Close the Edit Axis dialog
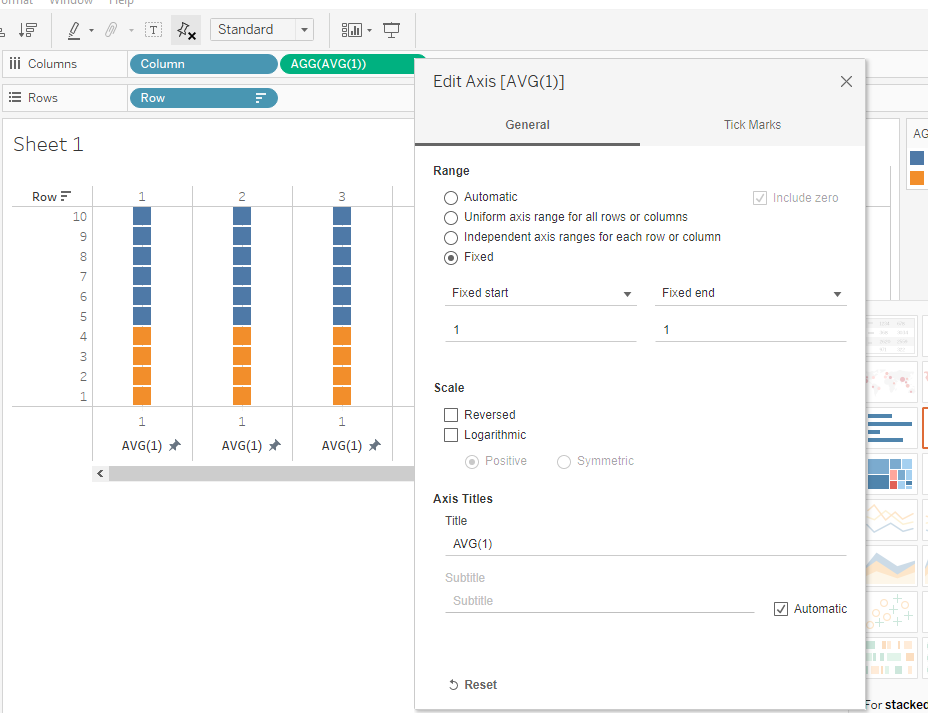928x713 pixels. [846, 82]
